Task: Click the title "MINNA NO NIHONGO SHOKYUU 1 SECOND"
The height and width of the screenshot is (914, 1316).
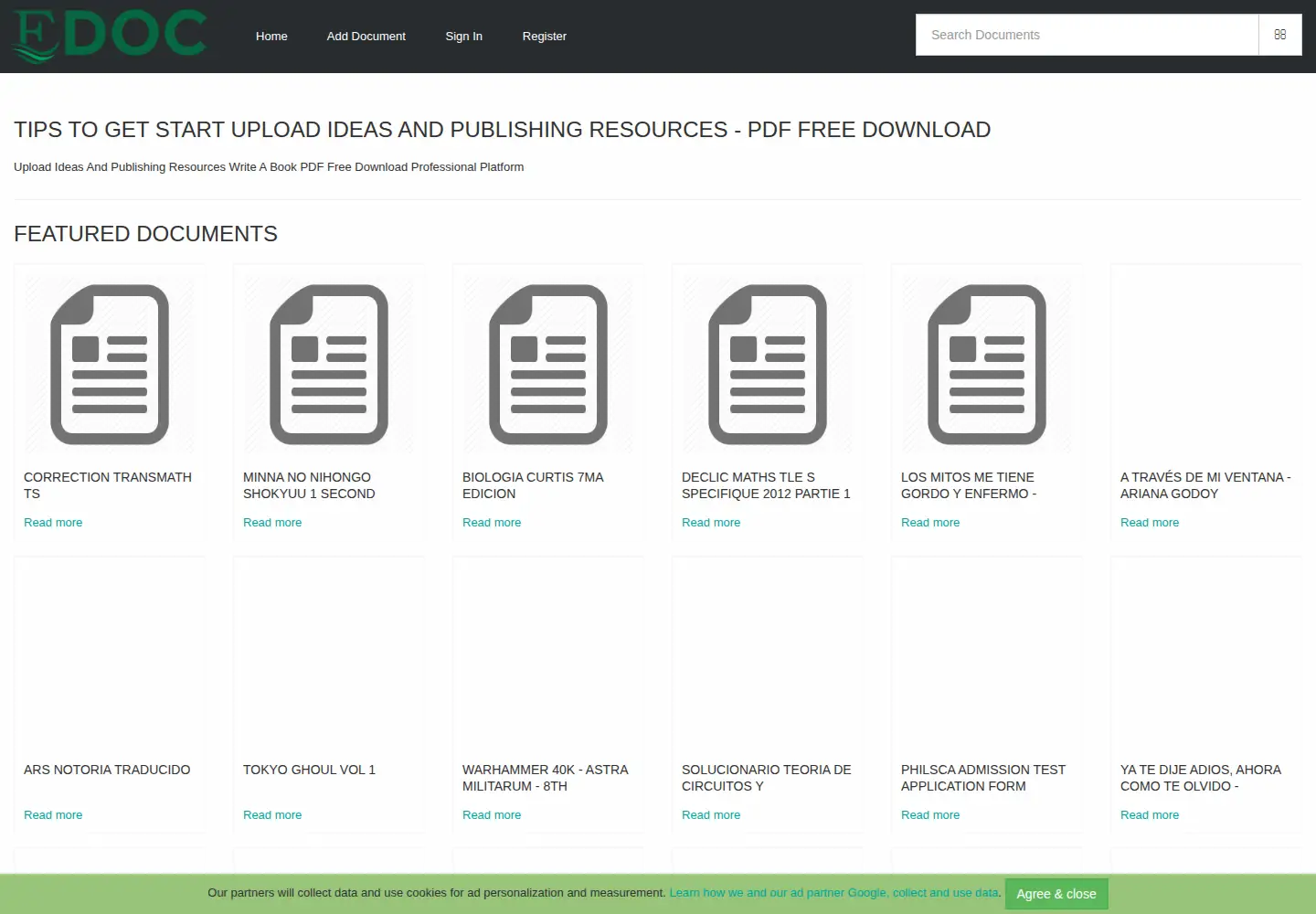Action: [x=309, y=485]
